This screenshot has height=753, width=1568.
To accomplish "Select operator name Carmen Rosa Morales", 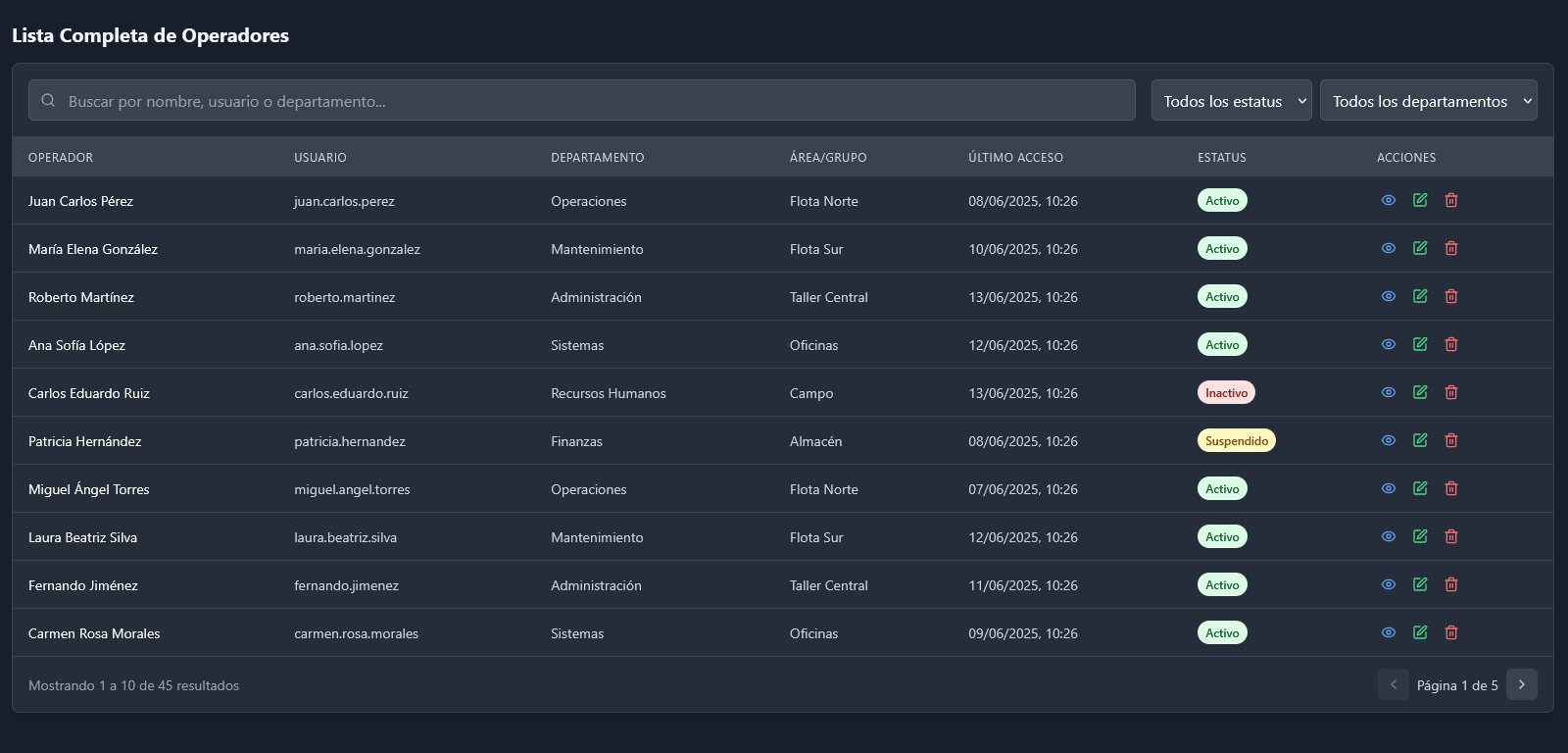I will [94, 633].
